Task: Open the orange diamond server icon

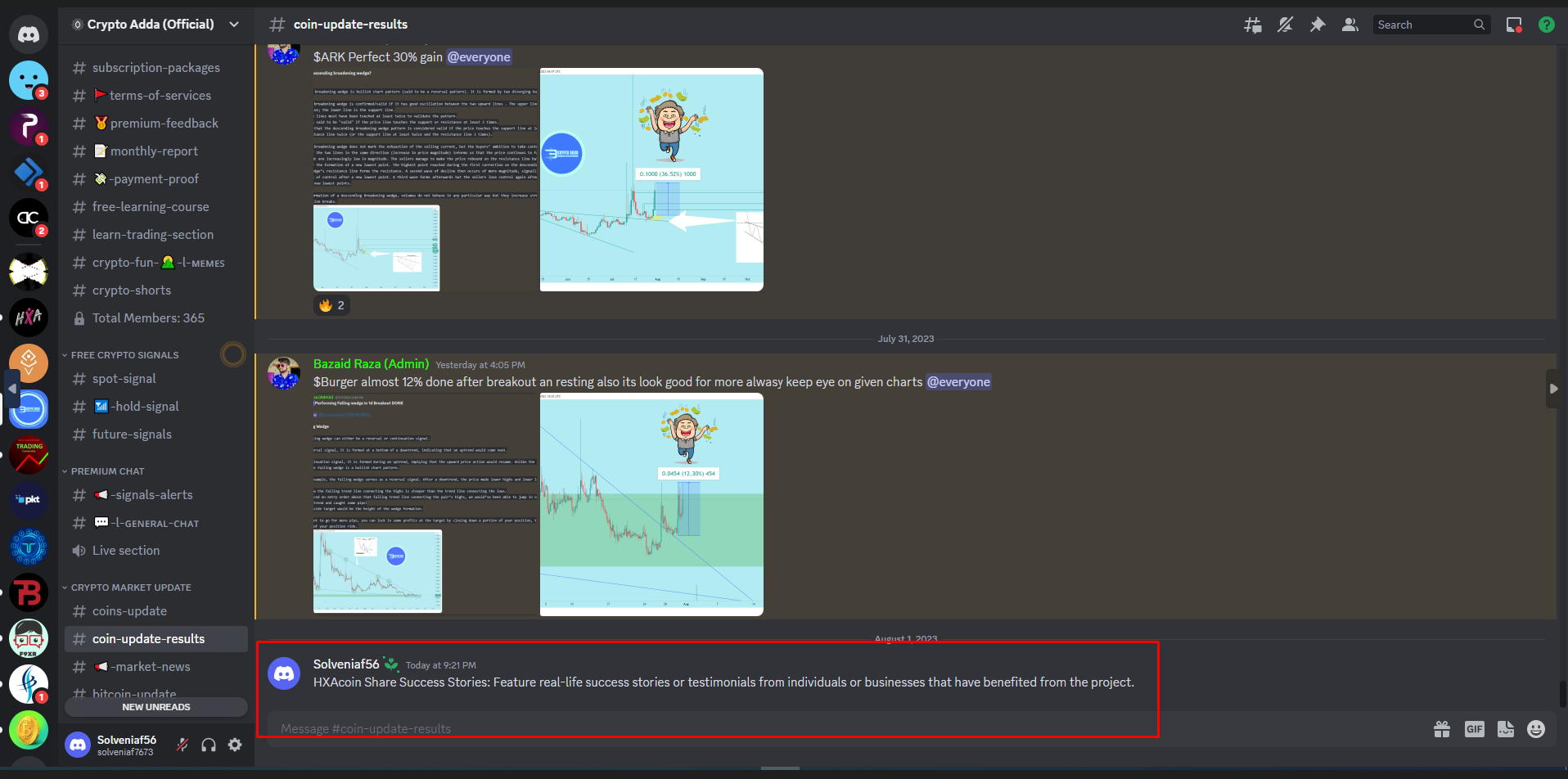Action: pyautogui.click(x=29, y=363)
